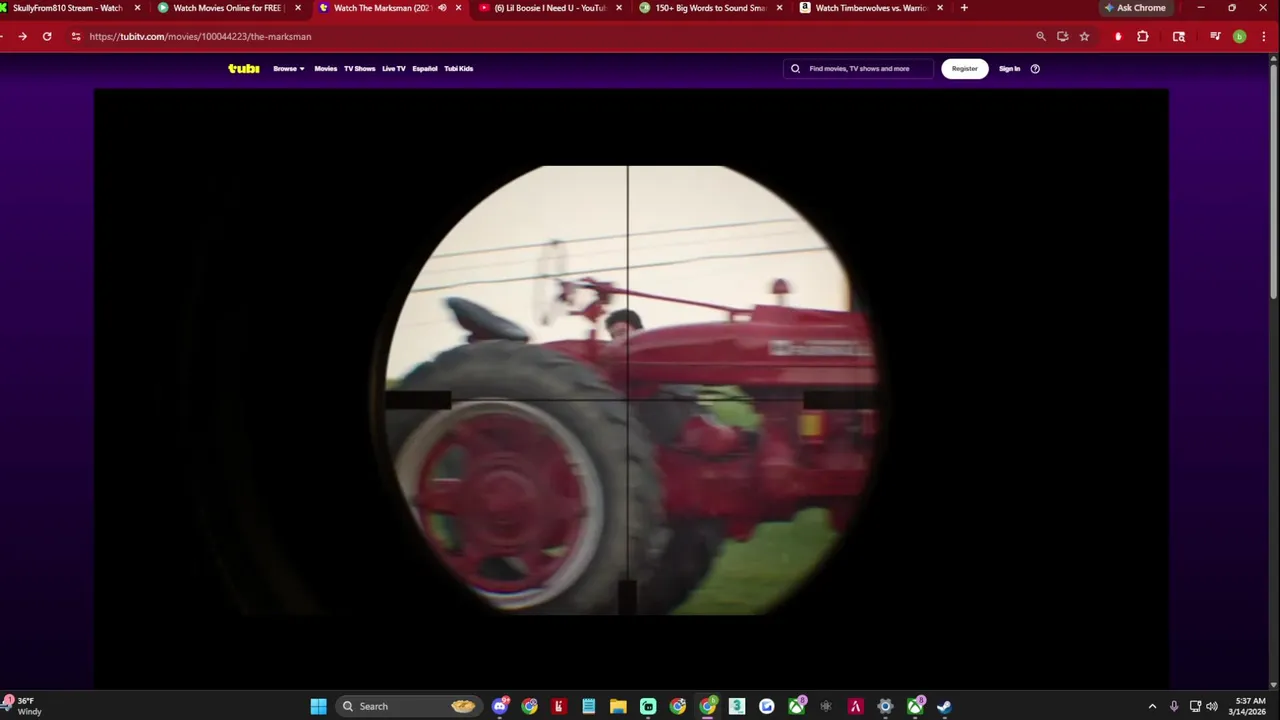Switch to the 150+ Big Words tab
1280x720 pixels.
point(710,8)
